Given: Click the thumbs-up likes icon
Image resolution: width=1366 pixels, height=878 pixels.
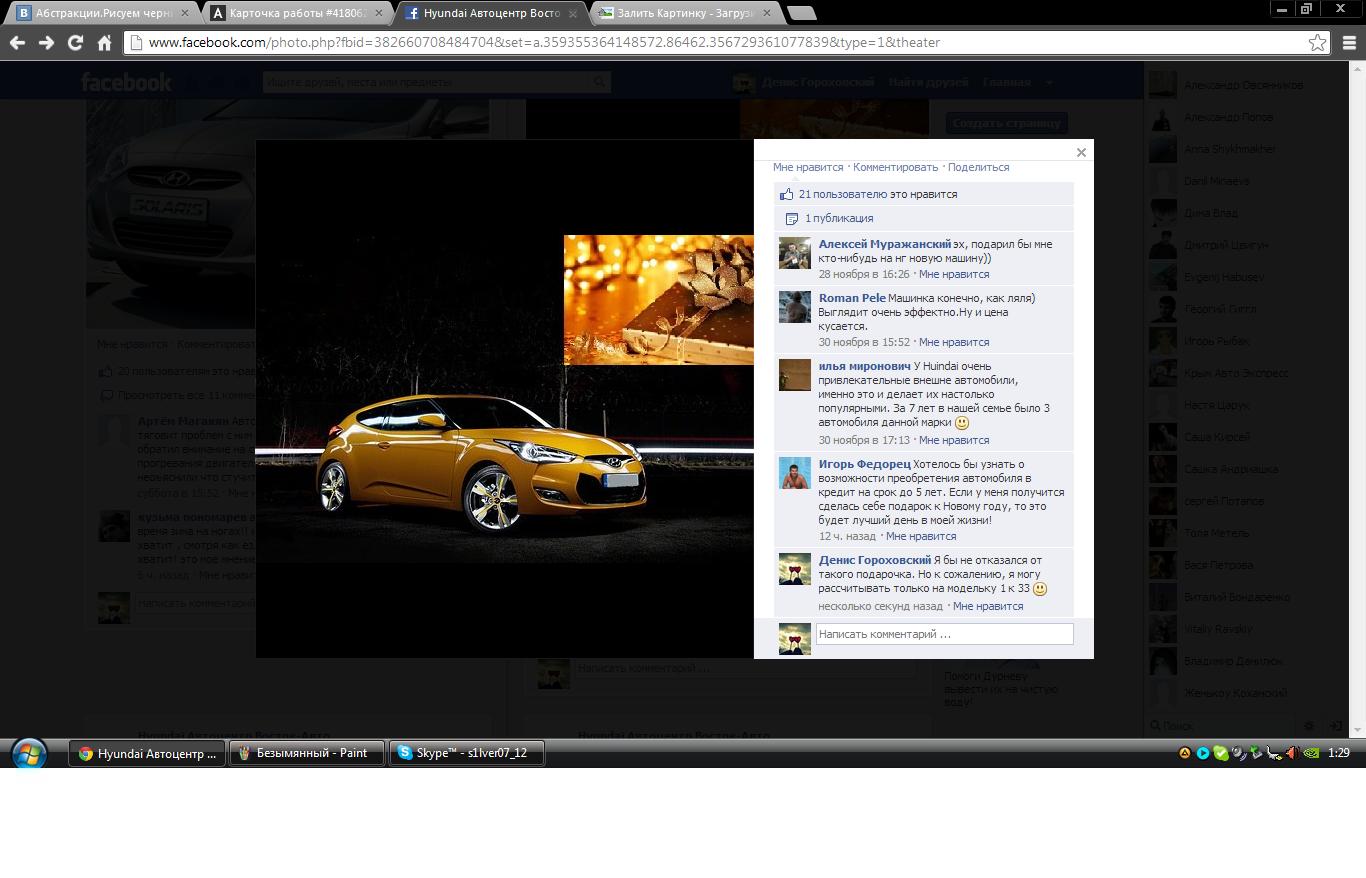Looking at the screenshot, I should click(x=787, y=194).
